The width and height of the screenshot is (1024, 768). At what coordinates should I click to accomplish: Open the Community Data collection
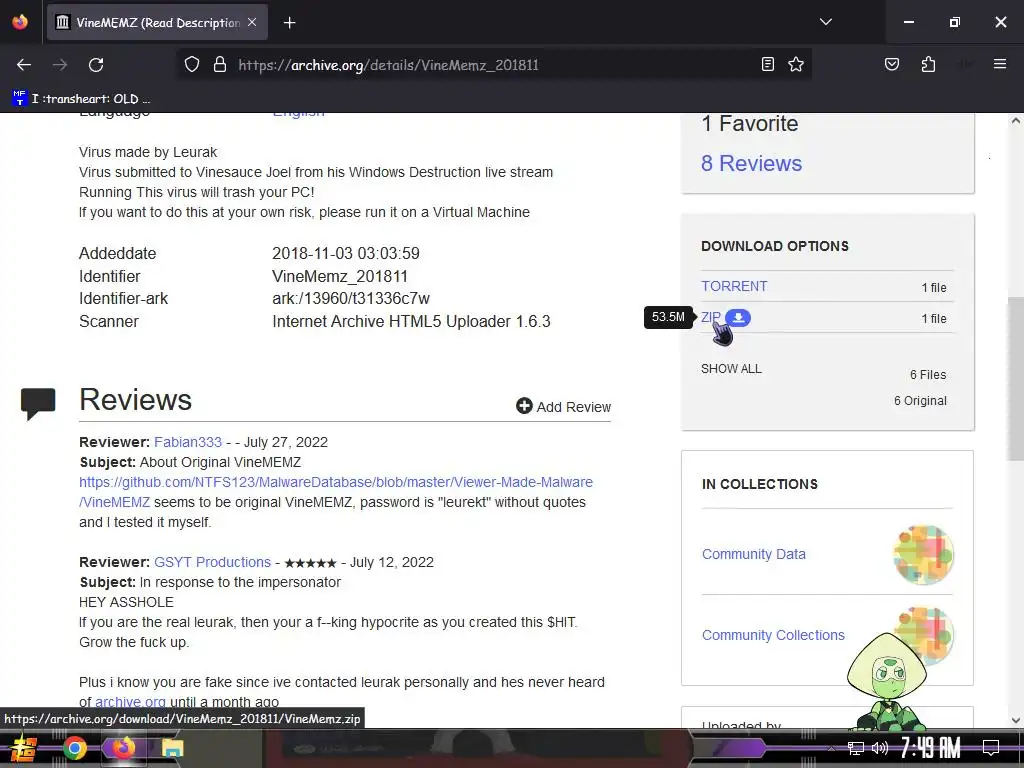[x=754, y=554]
